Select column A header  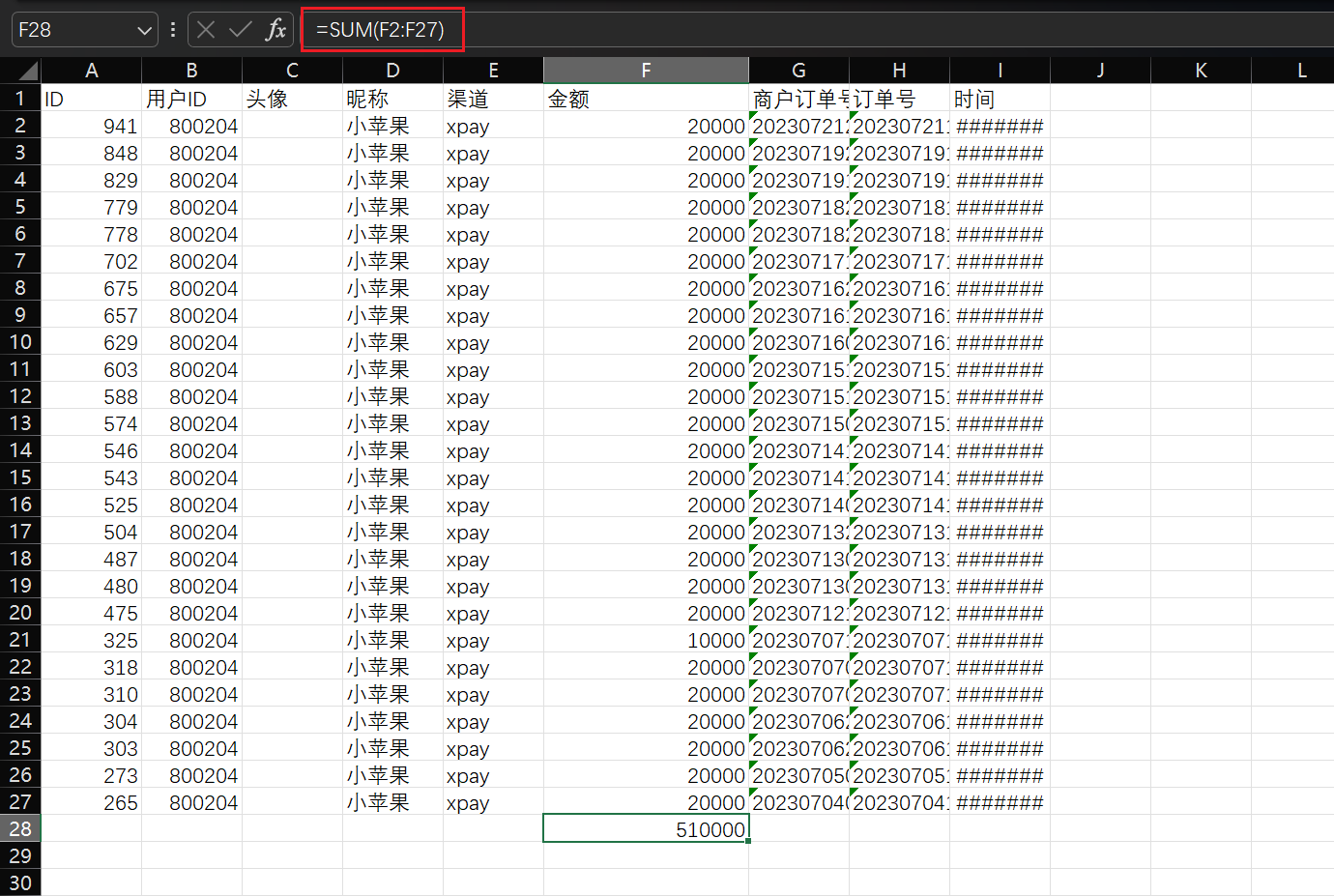pos(92,71)
